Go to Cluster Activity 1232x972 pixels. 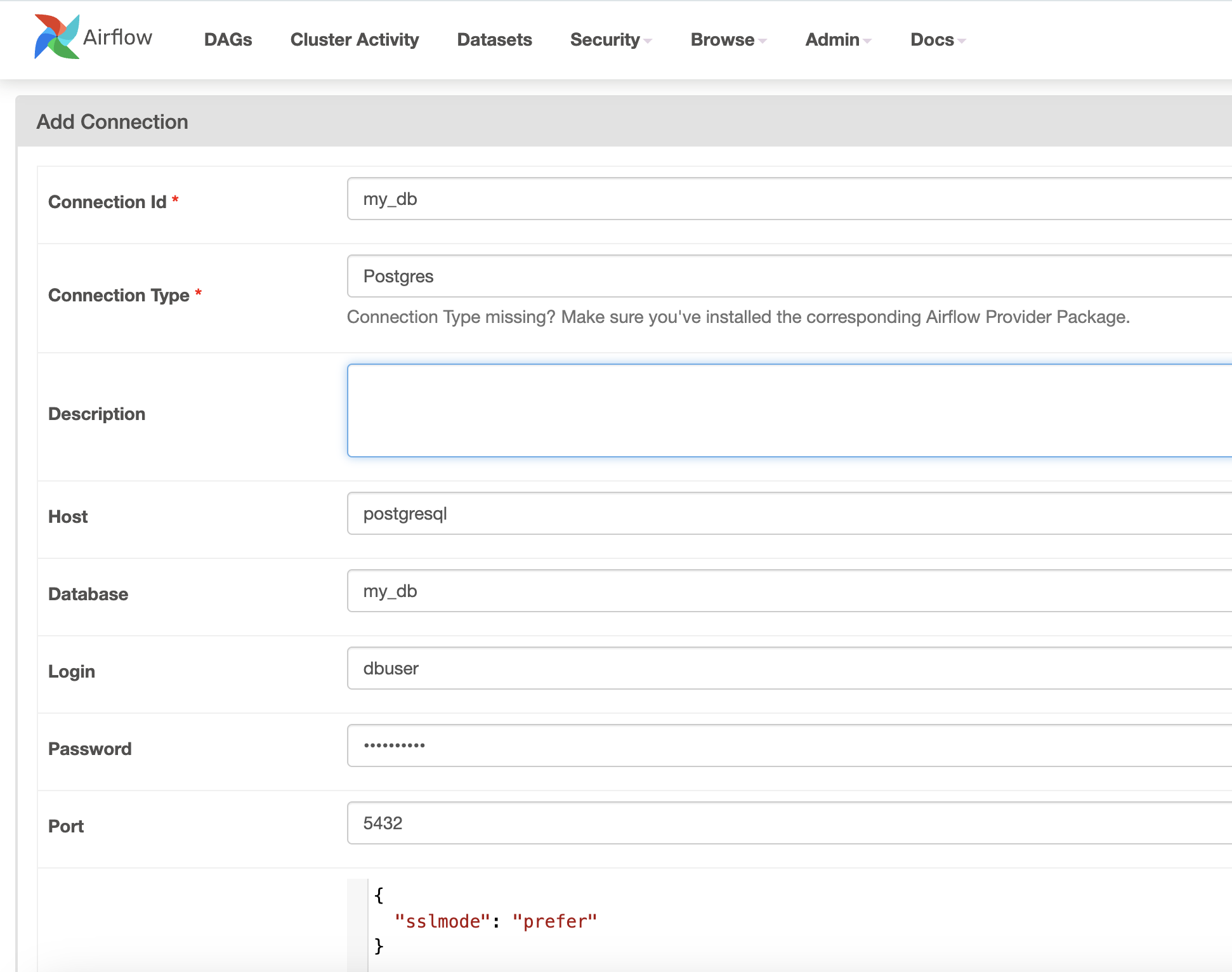pyautogui.click(x=355, y=39)
